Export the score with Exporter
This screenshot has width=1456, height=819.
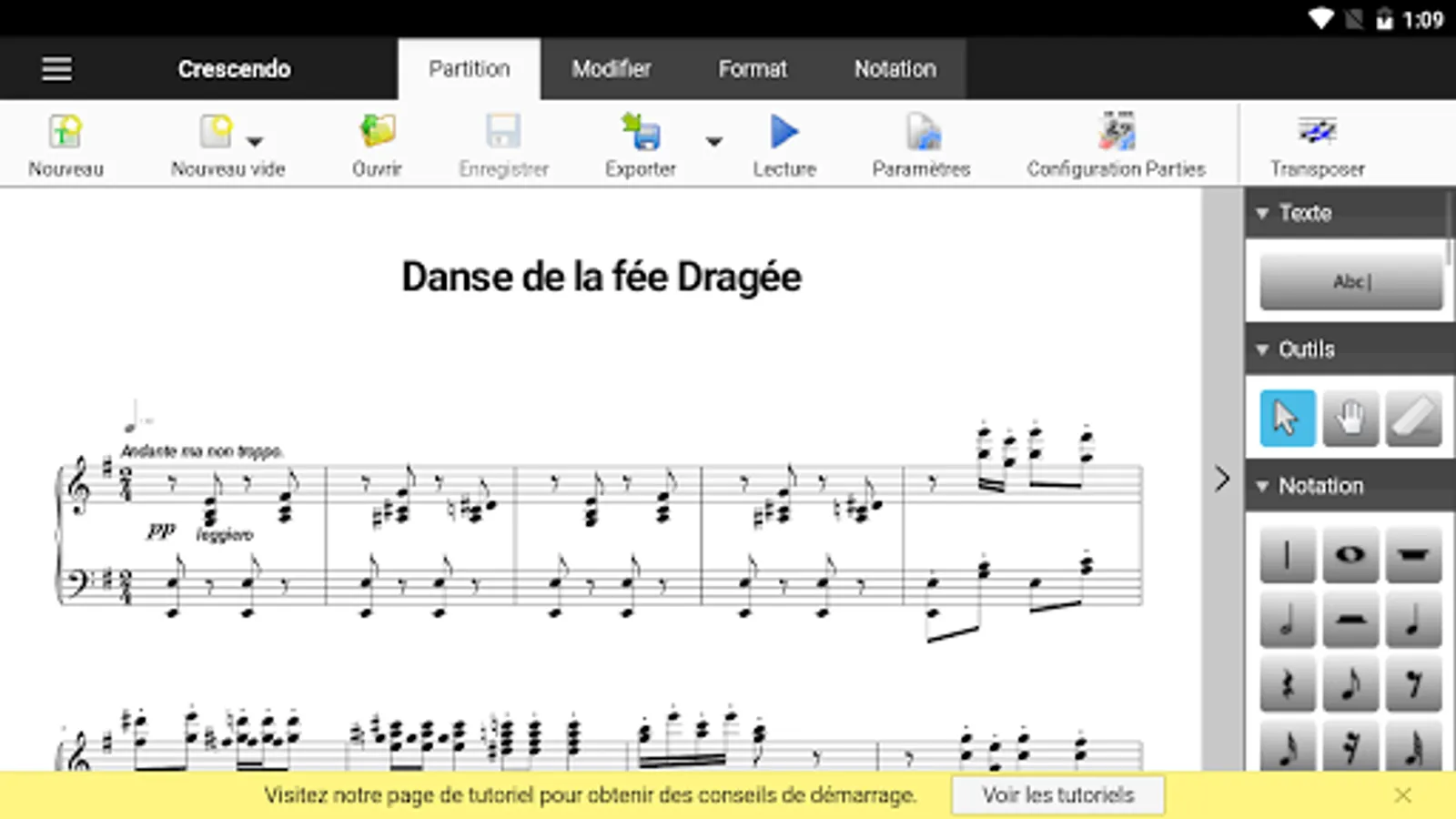tap(641, 145)
